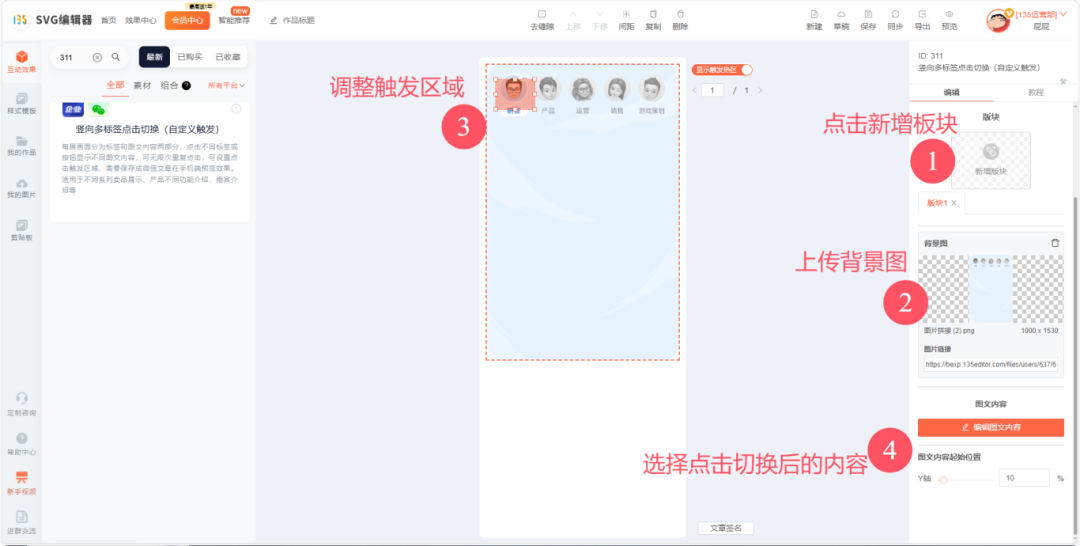1080x546 pixels.
Task: Open the 样式模板 sidebar panel
Action: (x=21, y=103)
